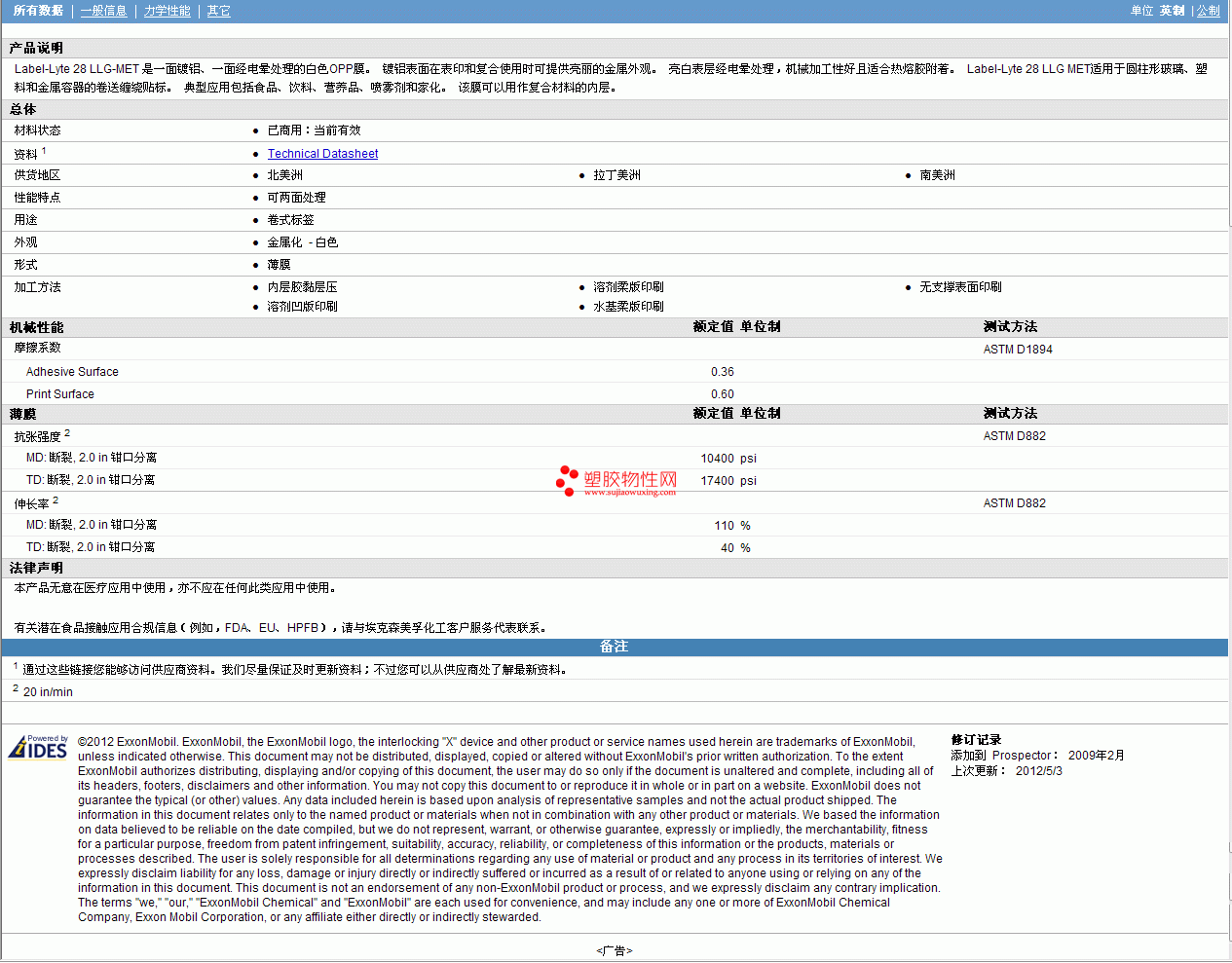
Task: Click the Powered by IDES logo
Action: point(38,747)
